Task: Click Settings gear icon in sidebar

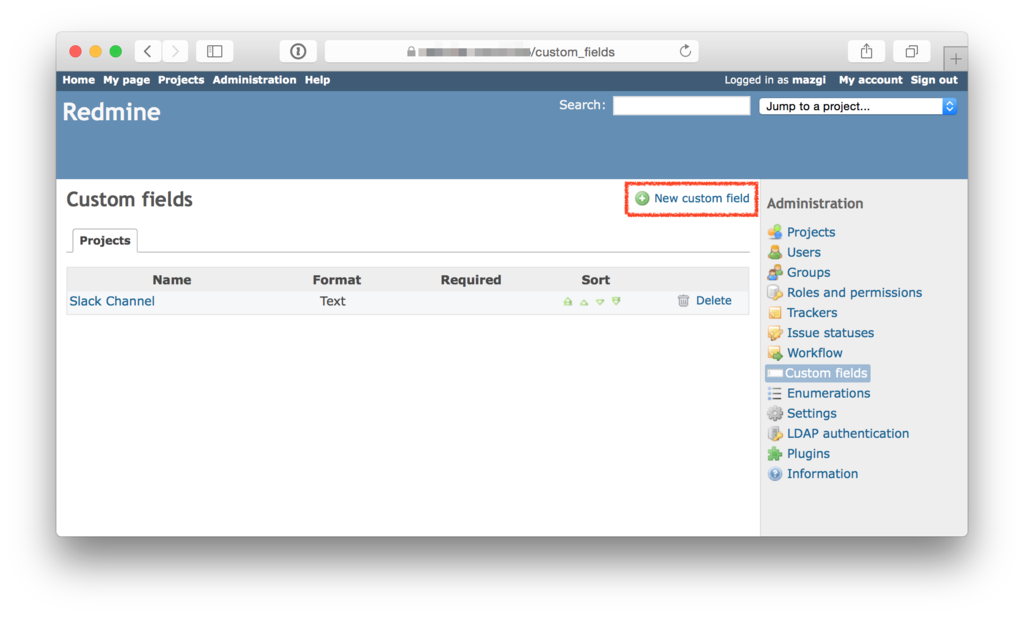Action: 775,413
